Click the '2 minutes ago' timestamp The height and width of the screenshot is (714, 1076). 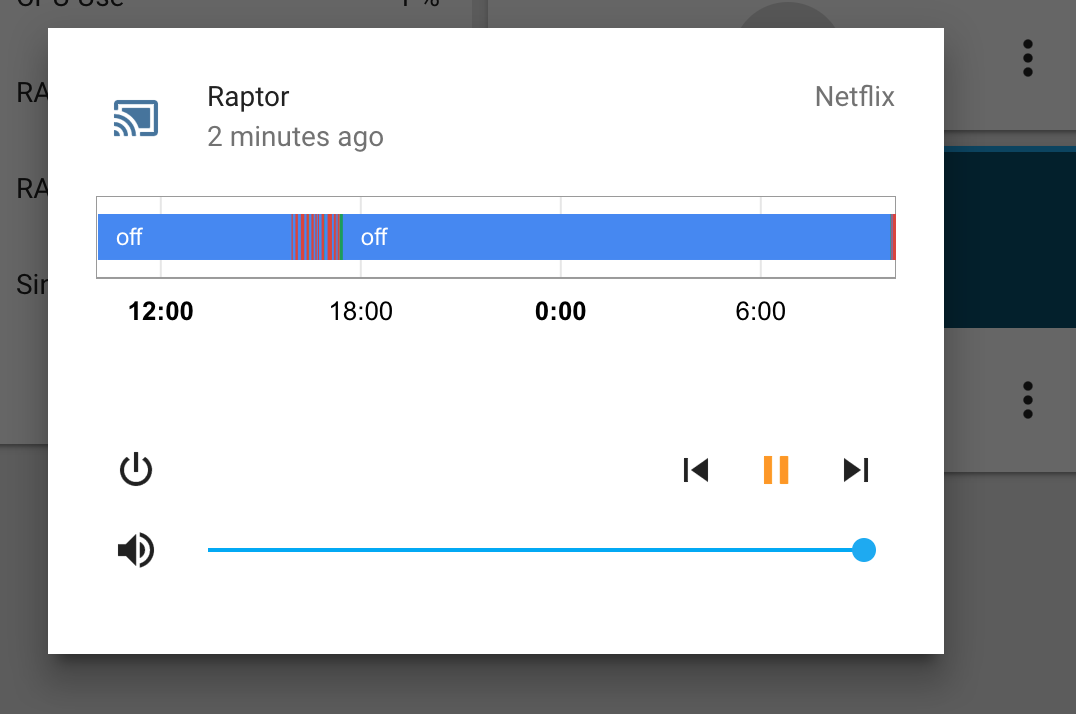295,137
